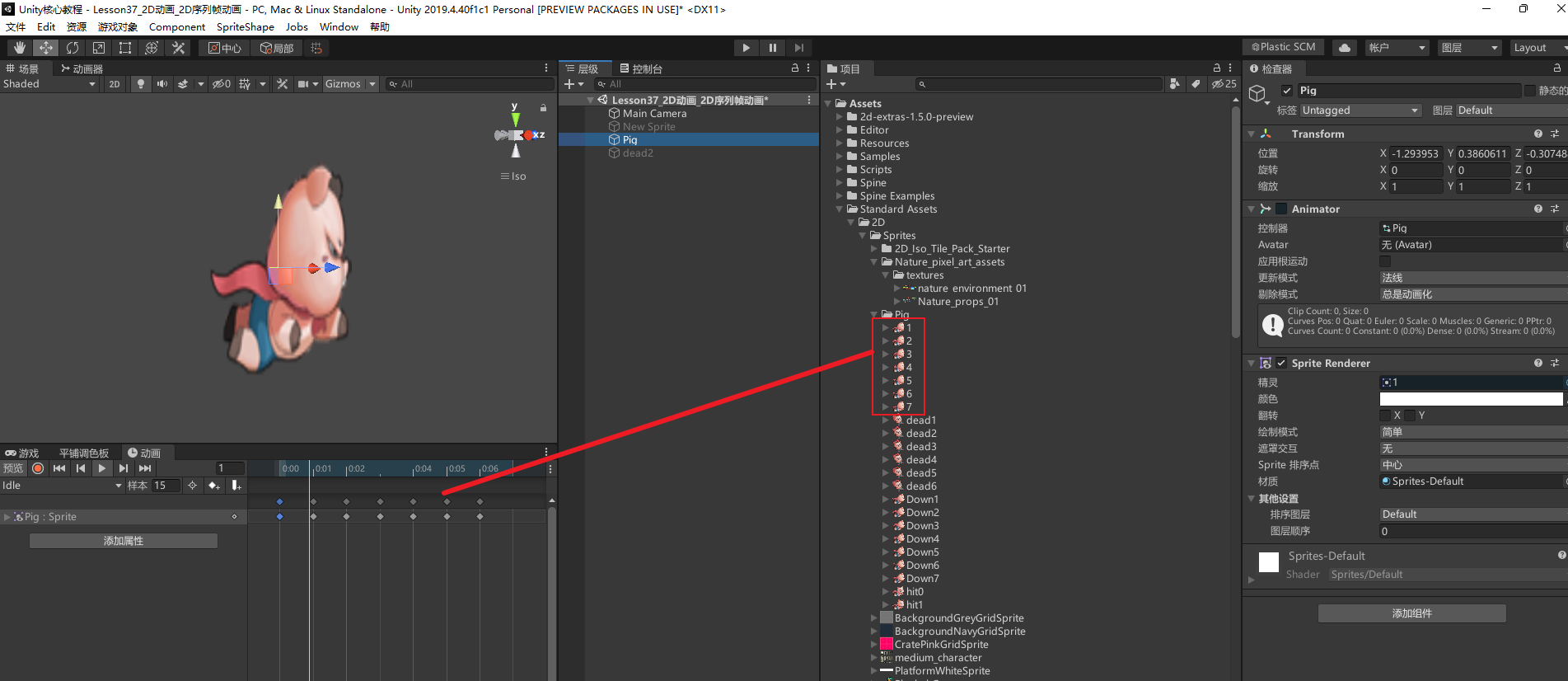
Task: Open custom editor tools icon
Action: [178, 48]
